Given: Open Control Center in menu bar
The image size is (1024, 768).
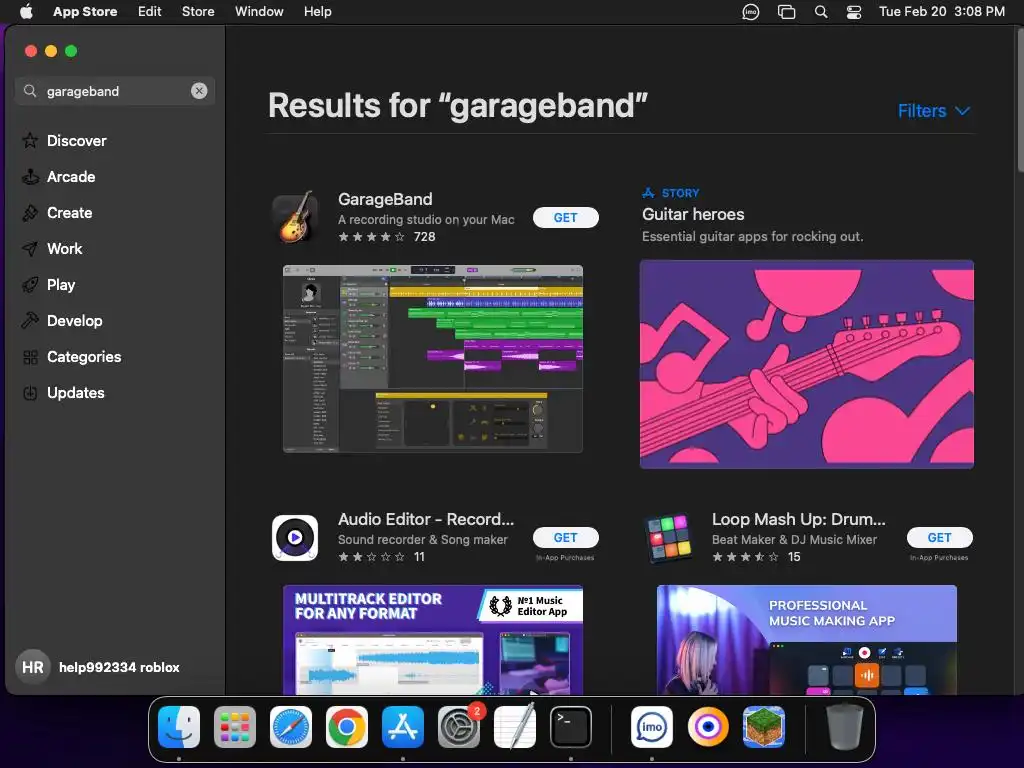Looking at the screenshot, I should pyautogui.click(x=854, y=12).
